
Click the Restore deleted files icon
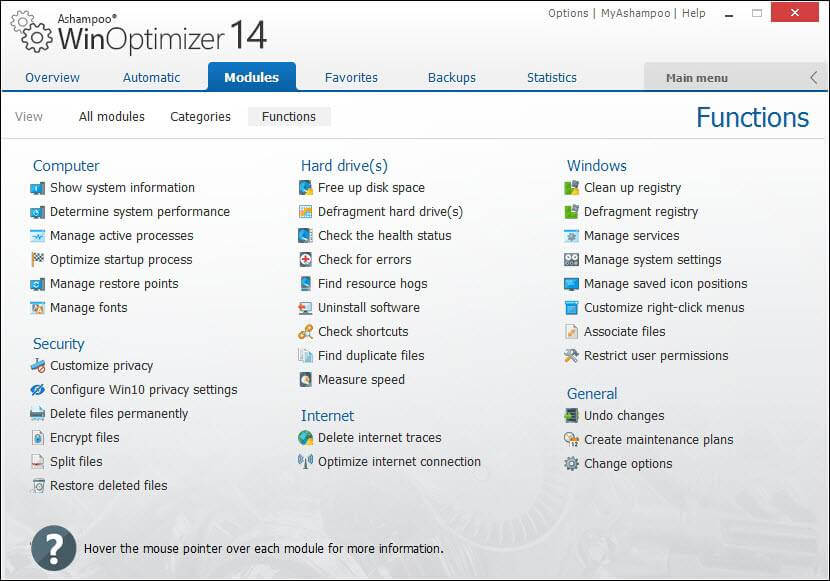point(38,486)
